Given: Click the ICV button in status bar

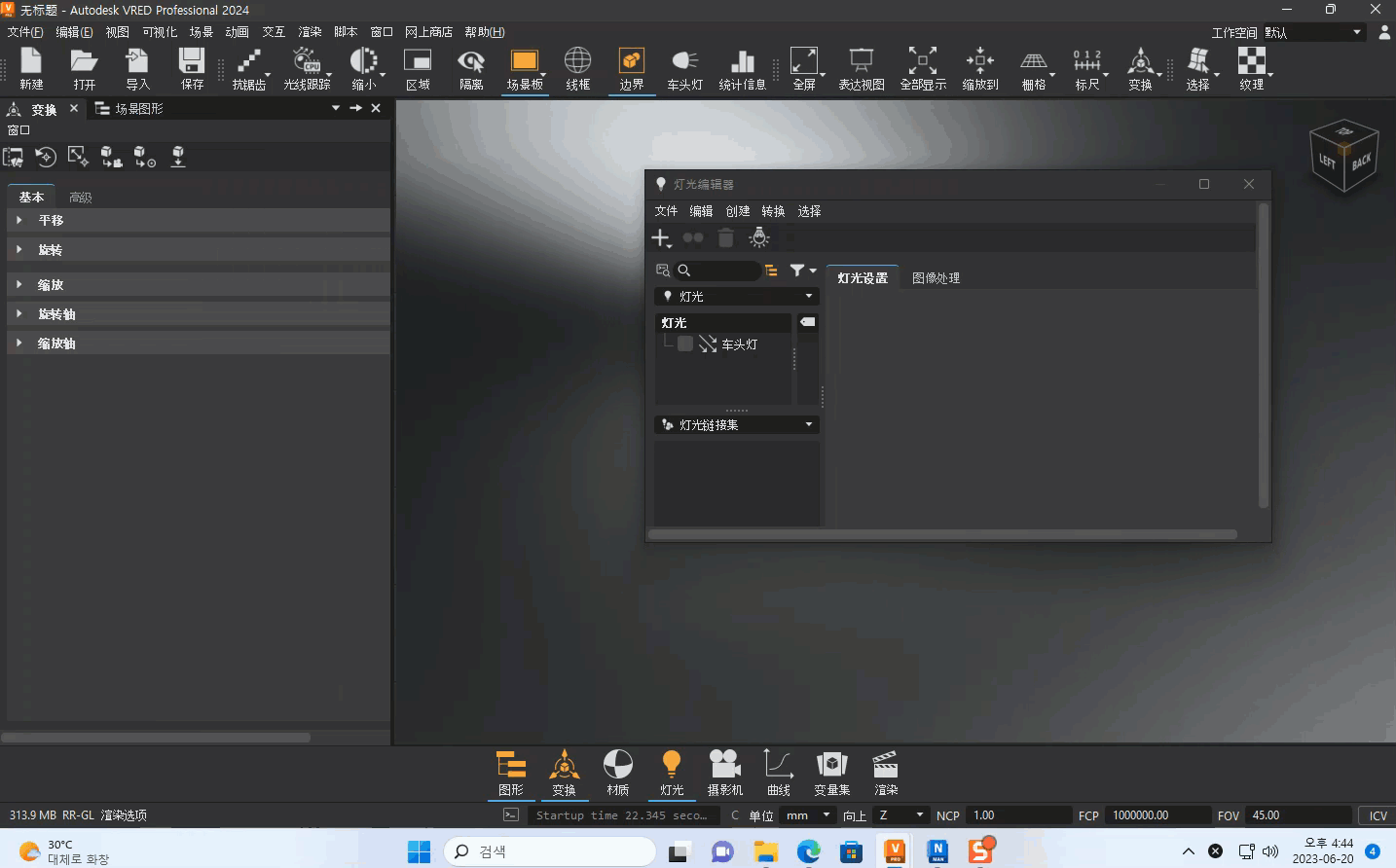Looking at the screenshot, I should 1378,815.
